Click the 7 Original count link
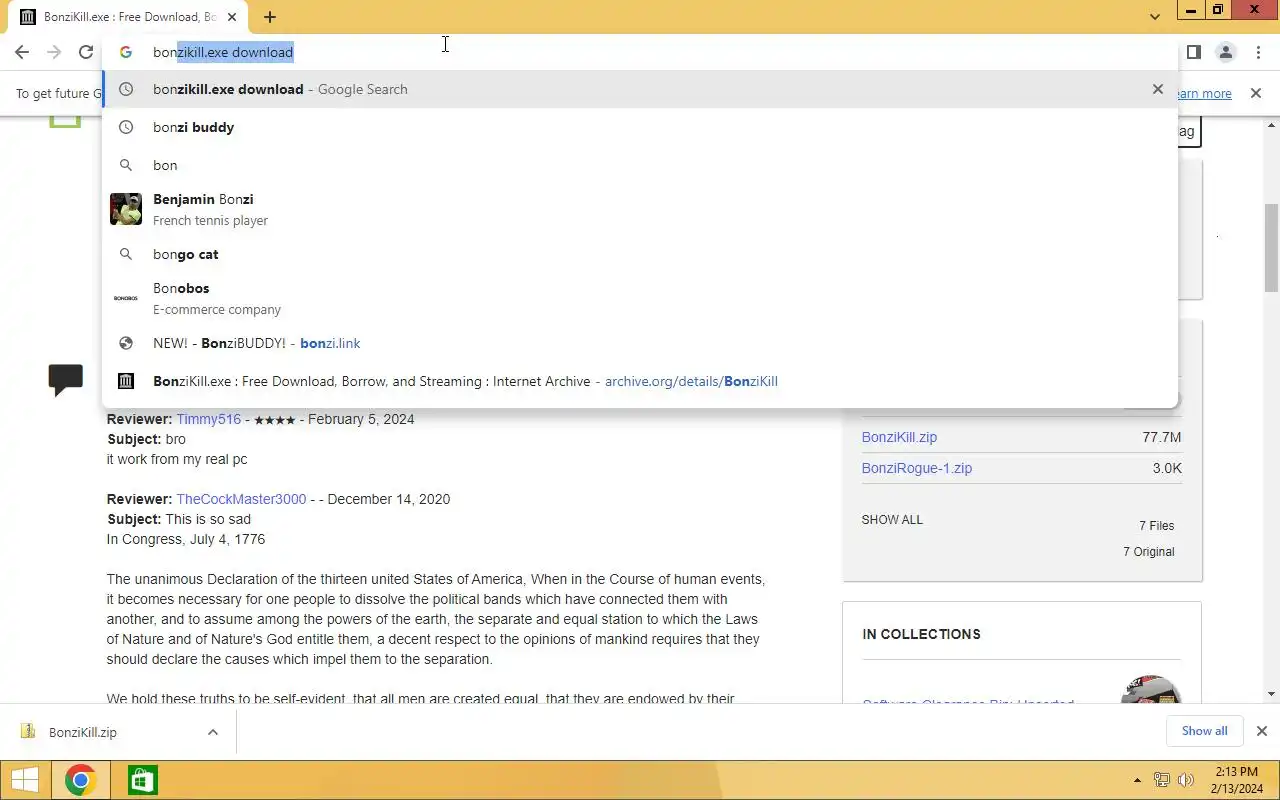The image size is (1280, 800). pyautogui.click(x=1149, y=552)
